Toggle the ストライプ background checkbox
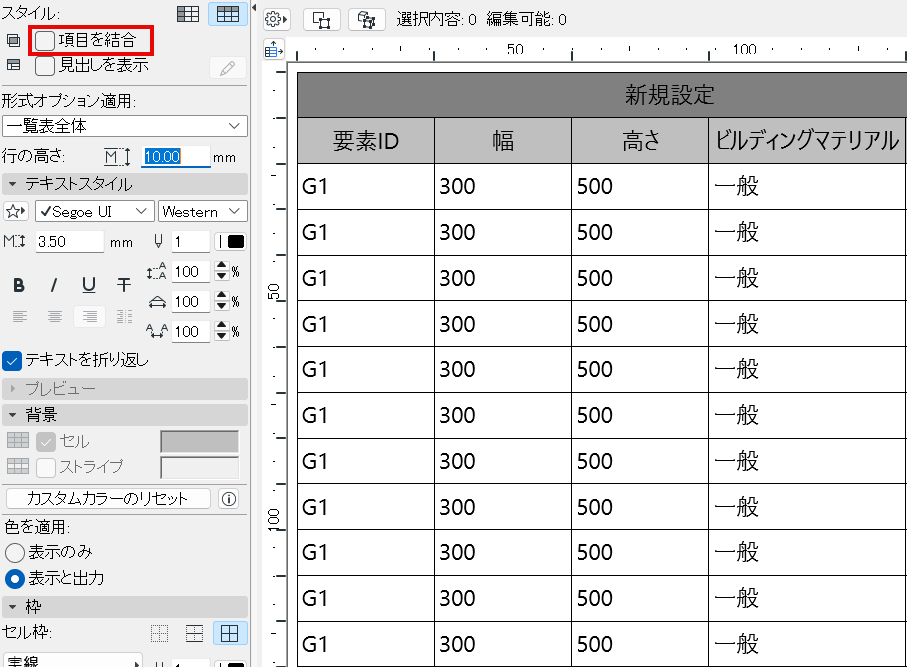 46,467
